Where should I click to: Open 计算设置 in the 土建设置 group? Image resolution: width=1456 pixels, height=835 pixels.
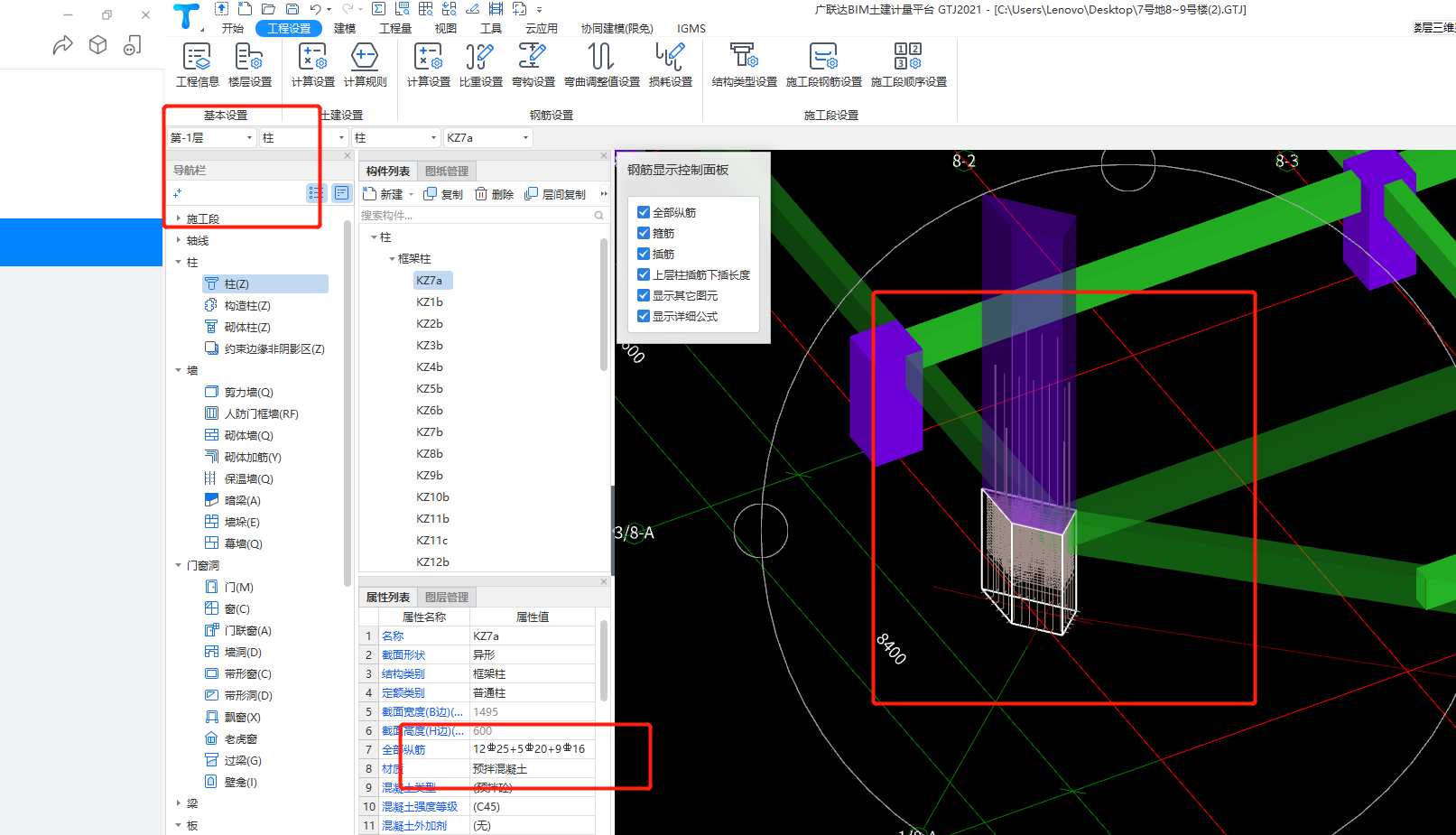pos(312,64)
